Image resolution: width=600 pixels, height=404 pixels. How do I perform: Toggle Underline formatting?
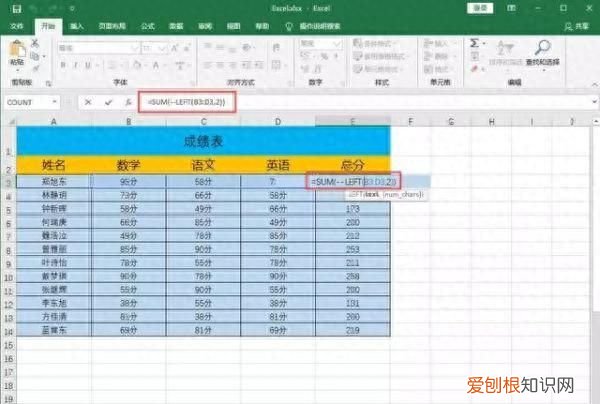(88, 65)
